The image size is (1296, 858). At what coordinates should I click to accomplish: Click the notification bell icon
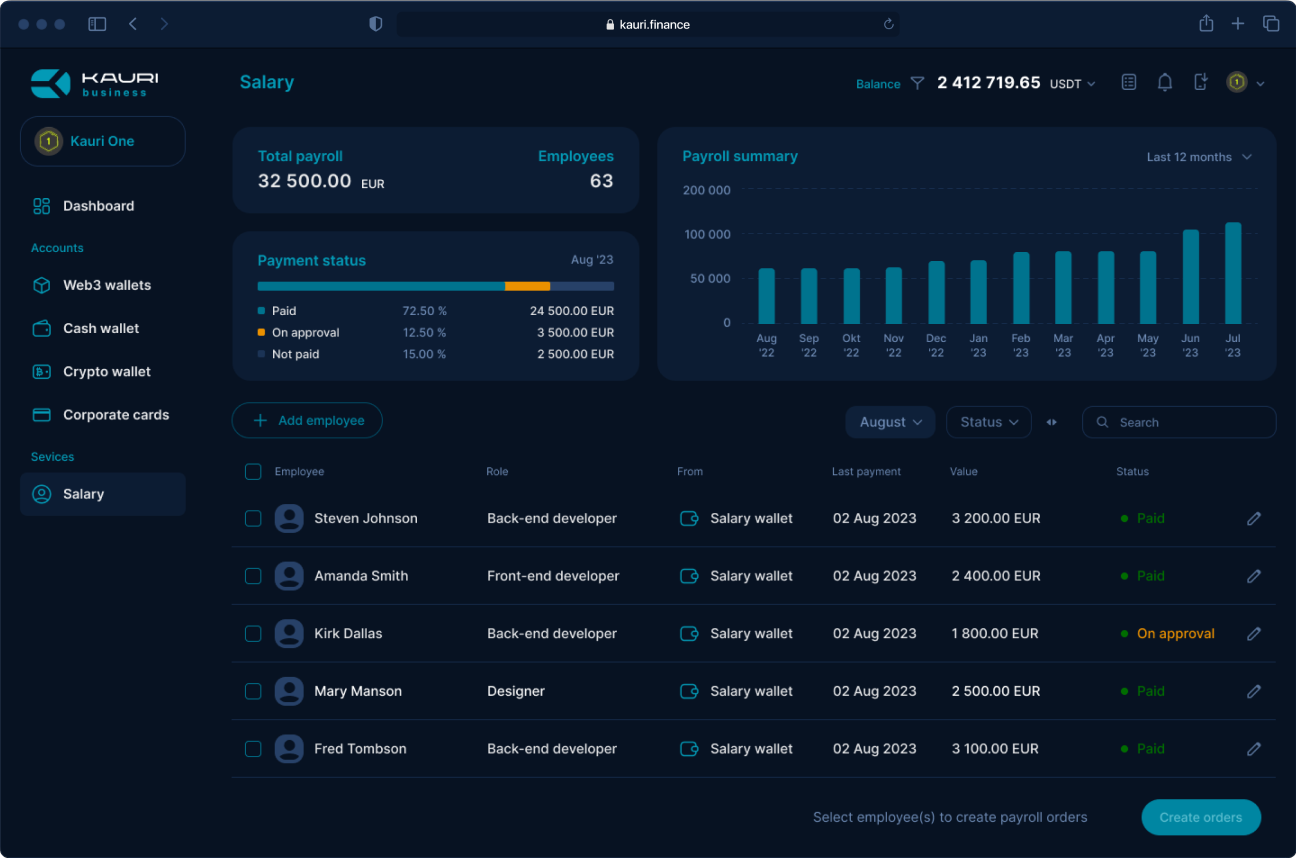tap(1165, 83)
